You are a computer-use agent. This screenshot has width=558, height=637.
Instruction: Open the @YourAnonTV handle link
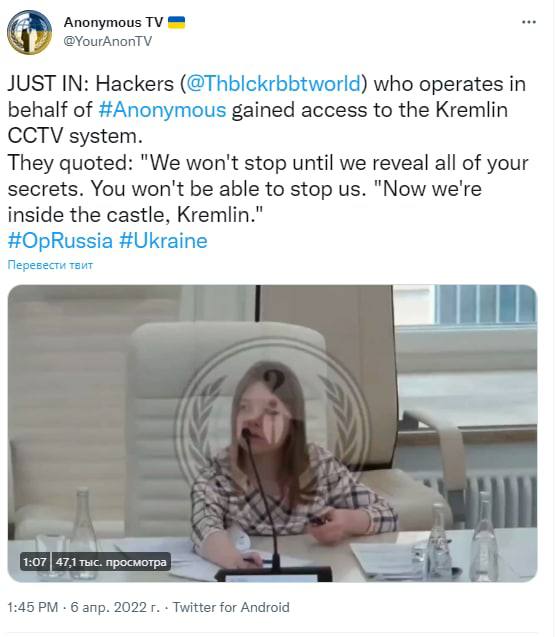(x=108, y=41)
